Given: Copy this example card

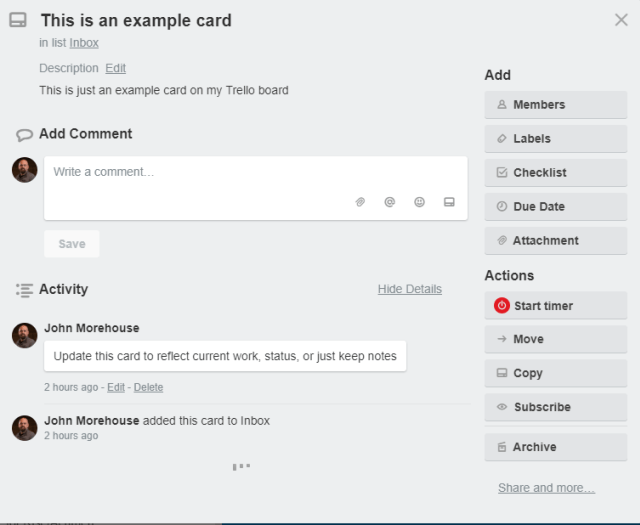Looking at the screenshot, I should tap(555, 373).
